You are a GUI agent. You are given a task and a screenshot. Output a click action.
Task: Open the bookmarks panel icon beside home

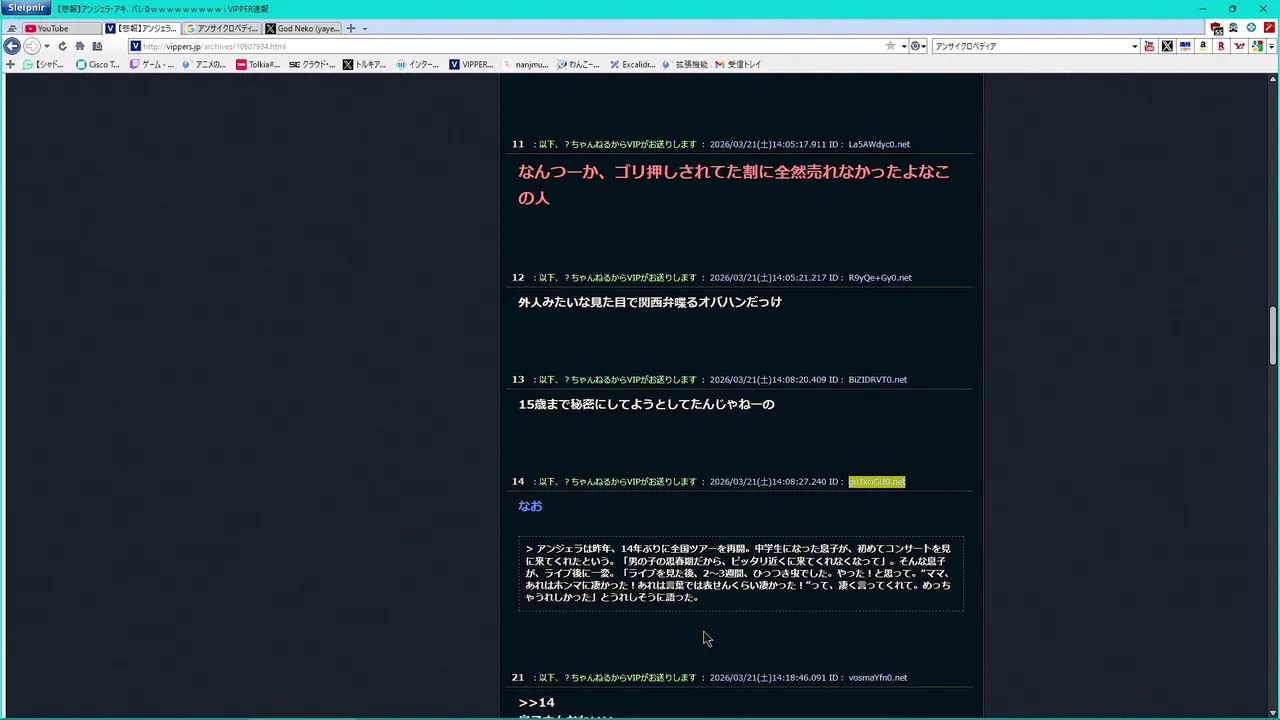(97, 46)
